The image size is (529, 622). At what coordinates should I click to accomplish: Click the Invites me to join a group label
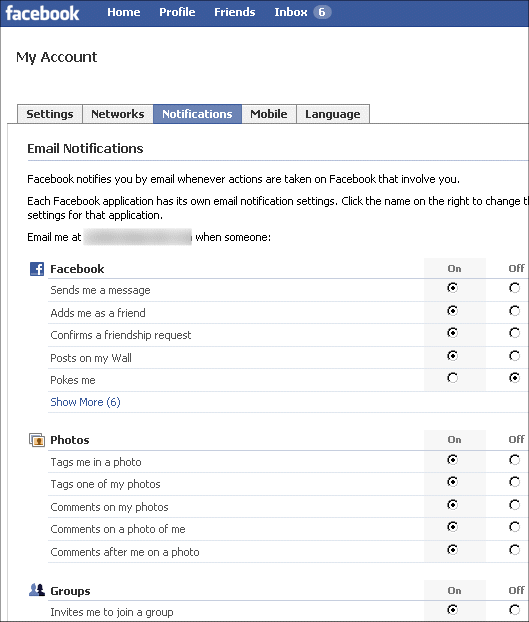[x=112, y=612]
